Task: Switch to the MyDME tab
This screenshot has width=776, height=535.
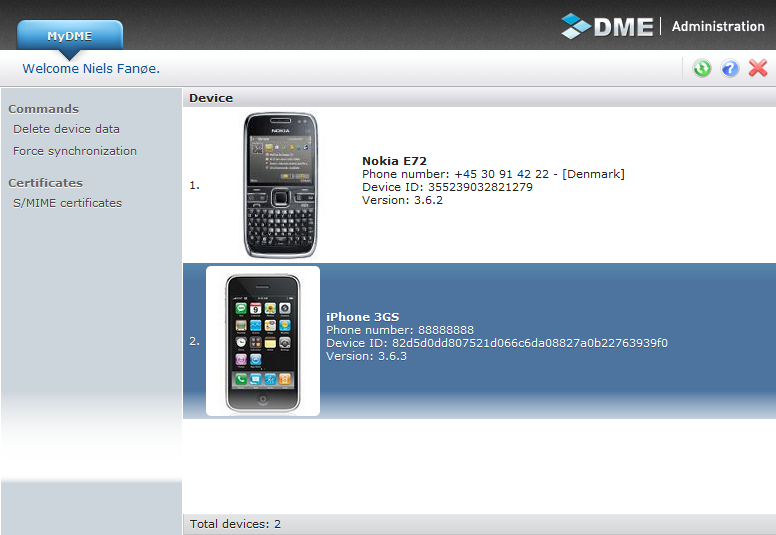Action: pyautogui.click(x=70, y=36)
